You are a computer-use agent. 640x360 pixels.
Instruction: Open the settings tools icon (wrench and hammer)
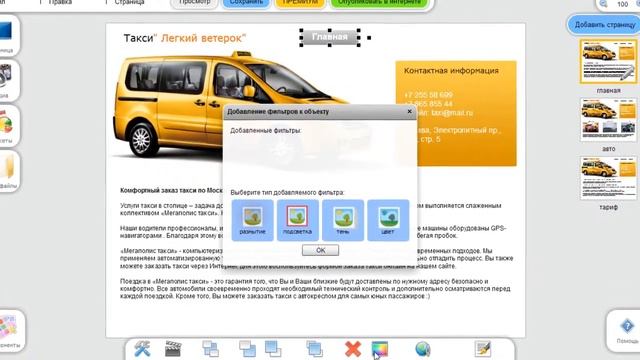[x=142, y=349]
